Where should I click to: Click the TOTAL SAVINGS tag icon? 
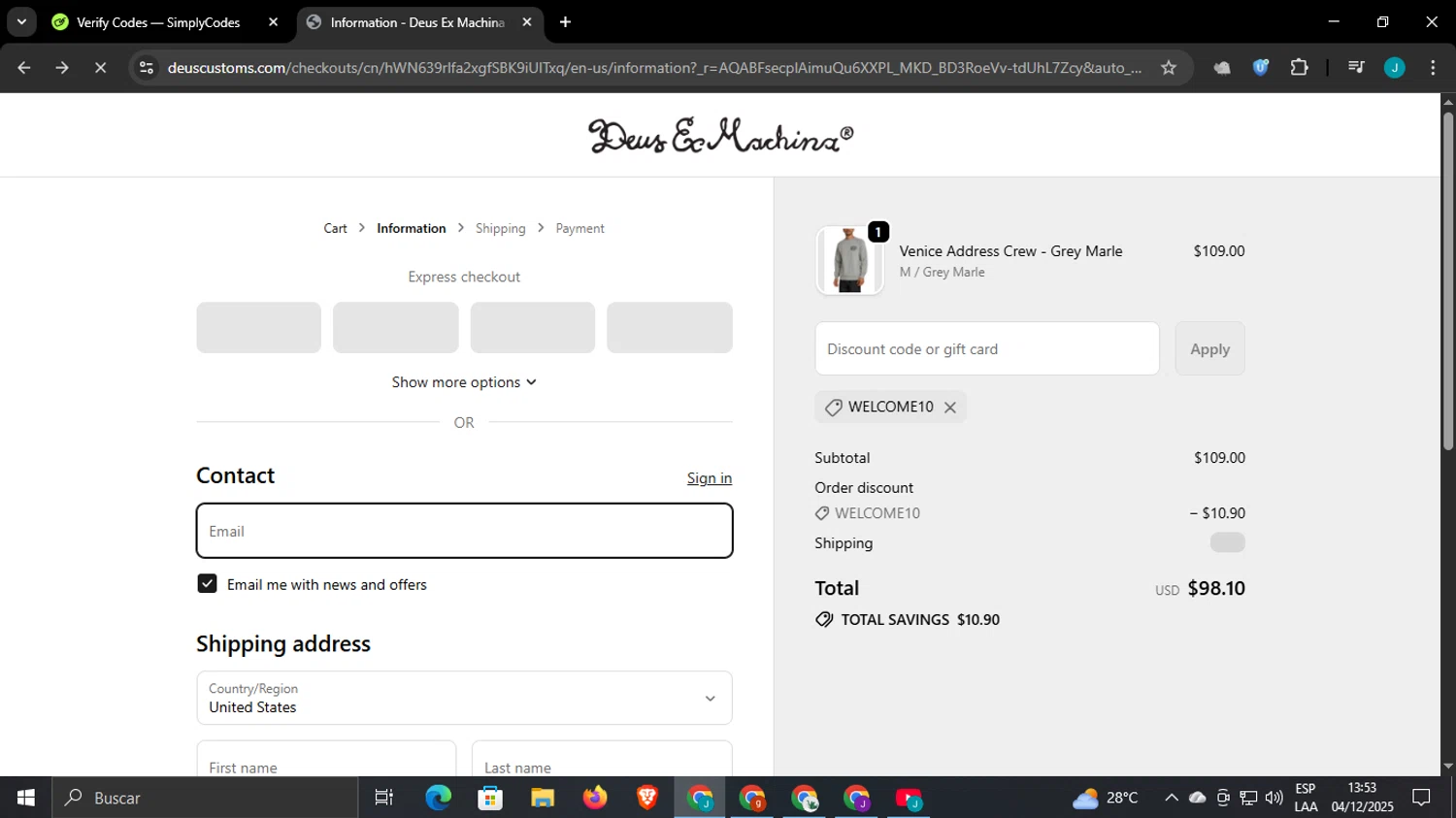[824, 620]
